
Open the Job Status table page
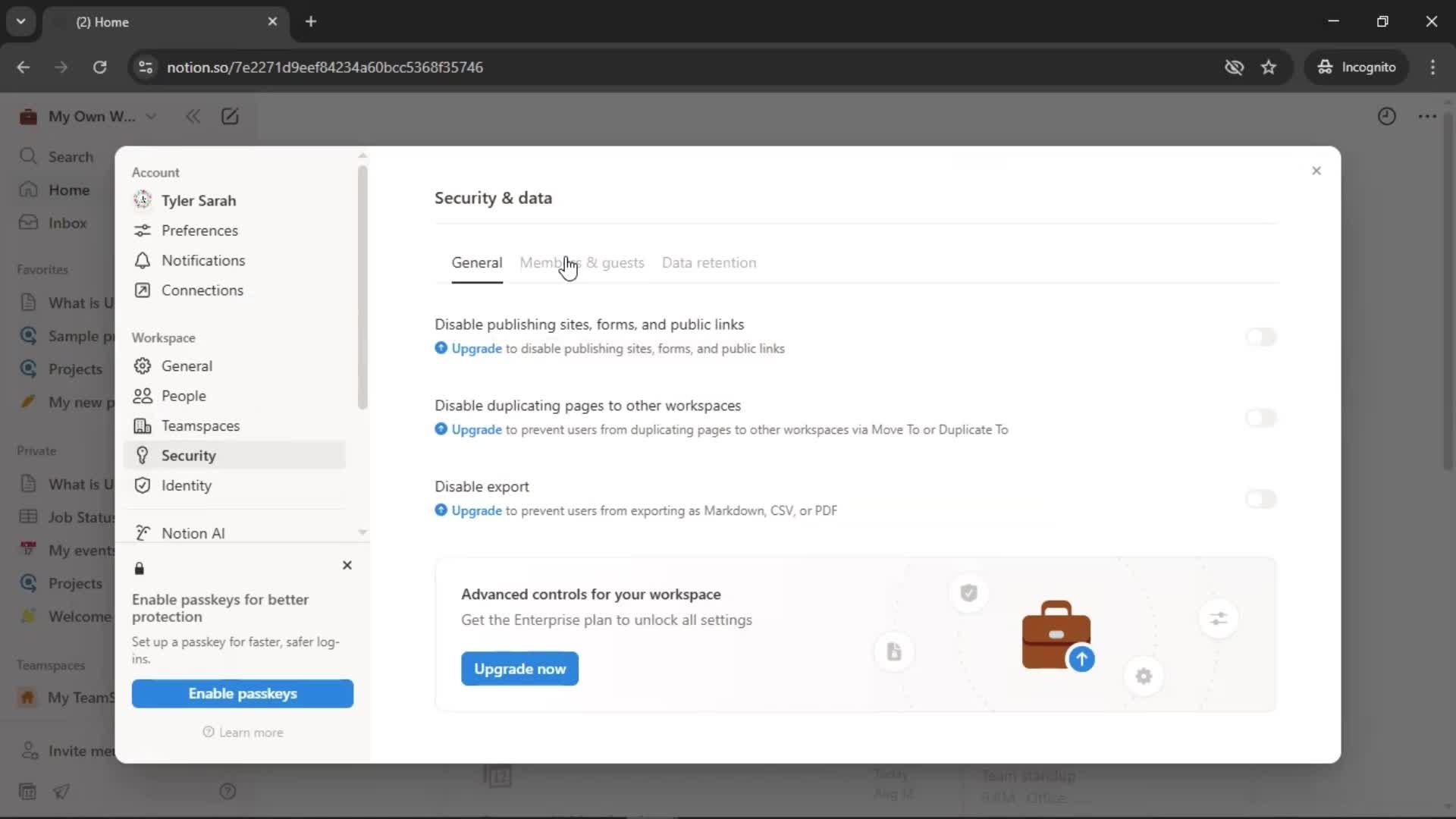pos(67,517)
